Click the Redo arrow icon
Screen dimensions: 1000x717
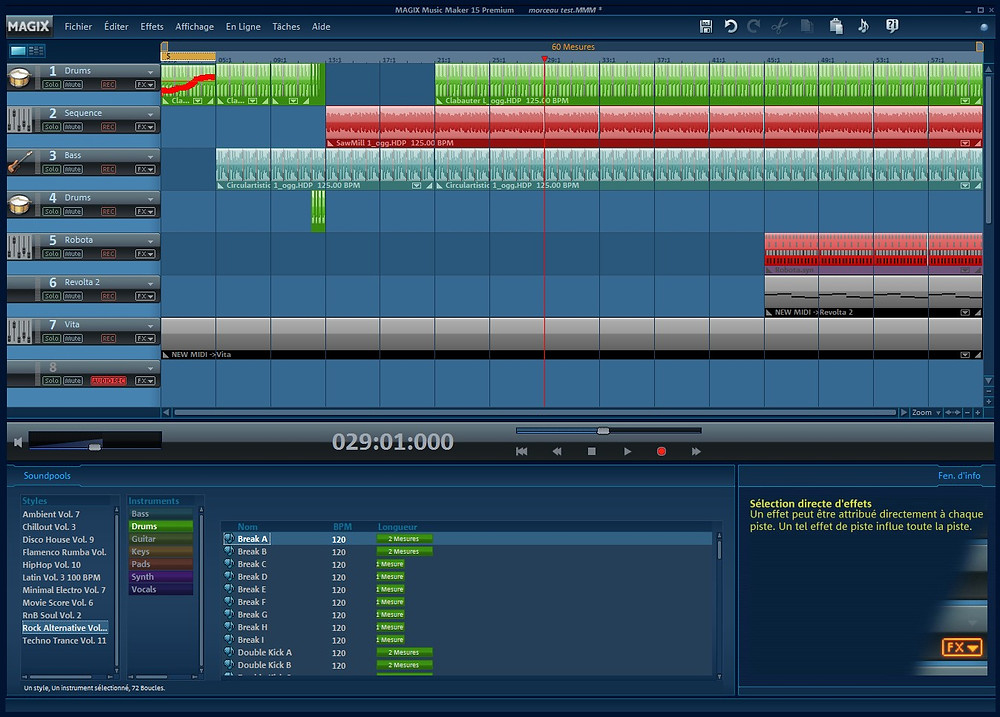pos(754,26)
